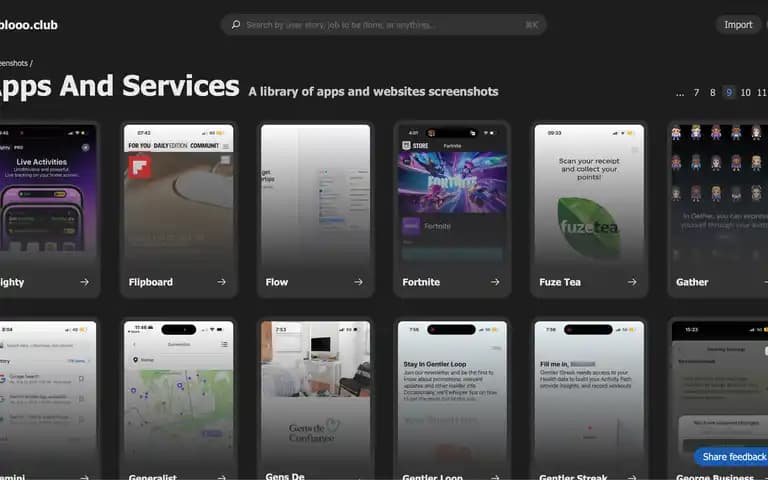
Task: Click the Fuze Tea leaf logo
Action: click(x=589, y=227)
